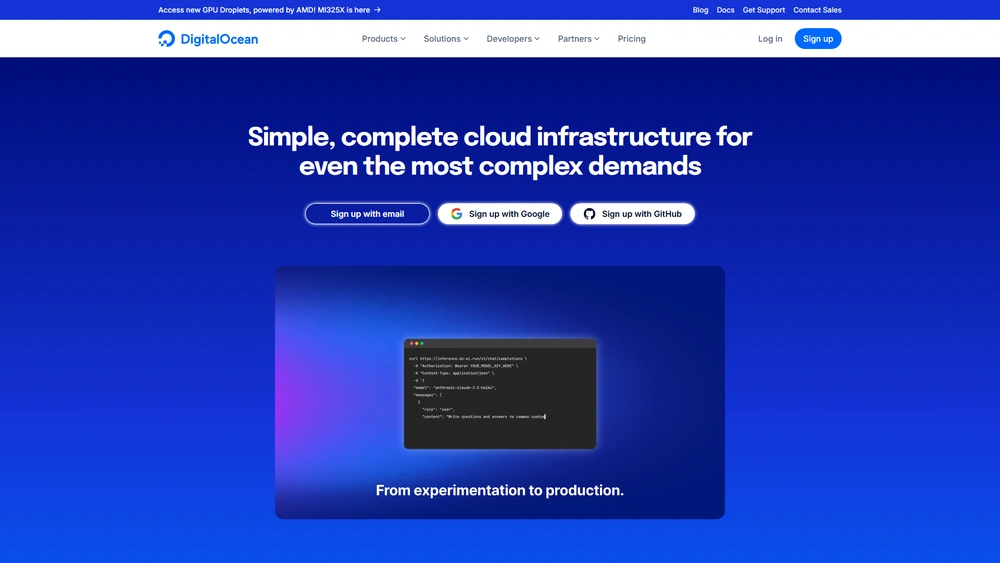Viewport: 1000px width, 563px height.
Task: Click the arrow after the AMD MI325X announcement
Action: coord(377,10)
